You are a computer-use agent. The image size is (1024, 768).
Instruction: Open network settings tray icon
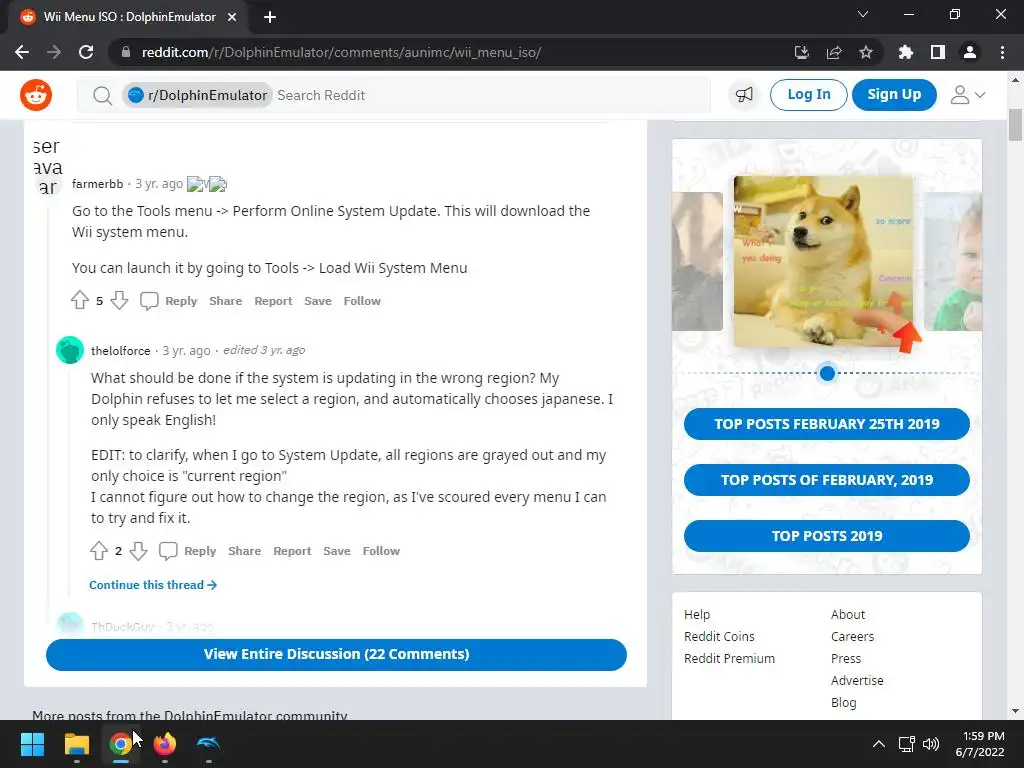coord(906,744)
